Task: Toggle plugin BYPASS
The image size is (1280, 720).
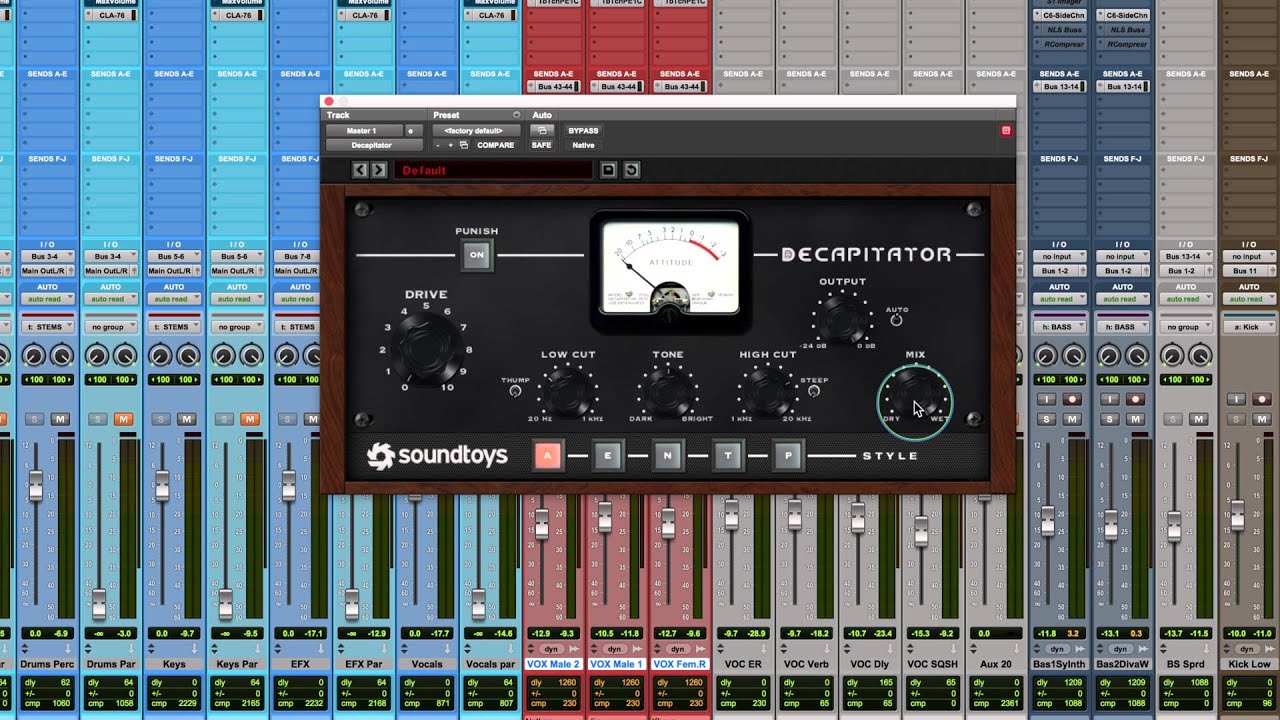Action: coord(583,131)
